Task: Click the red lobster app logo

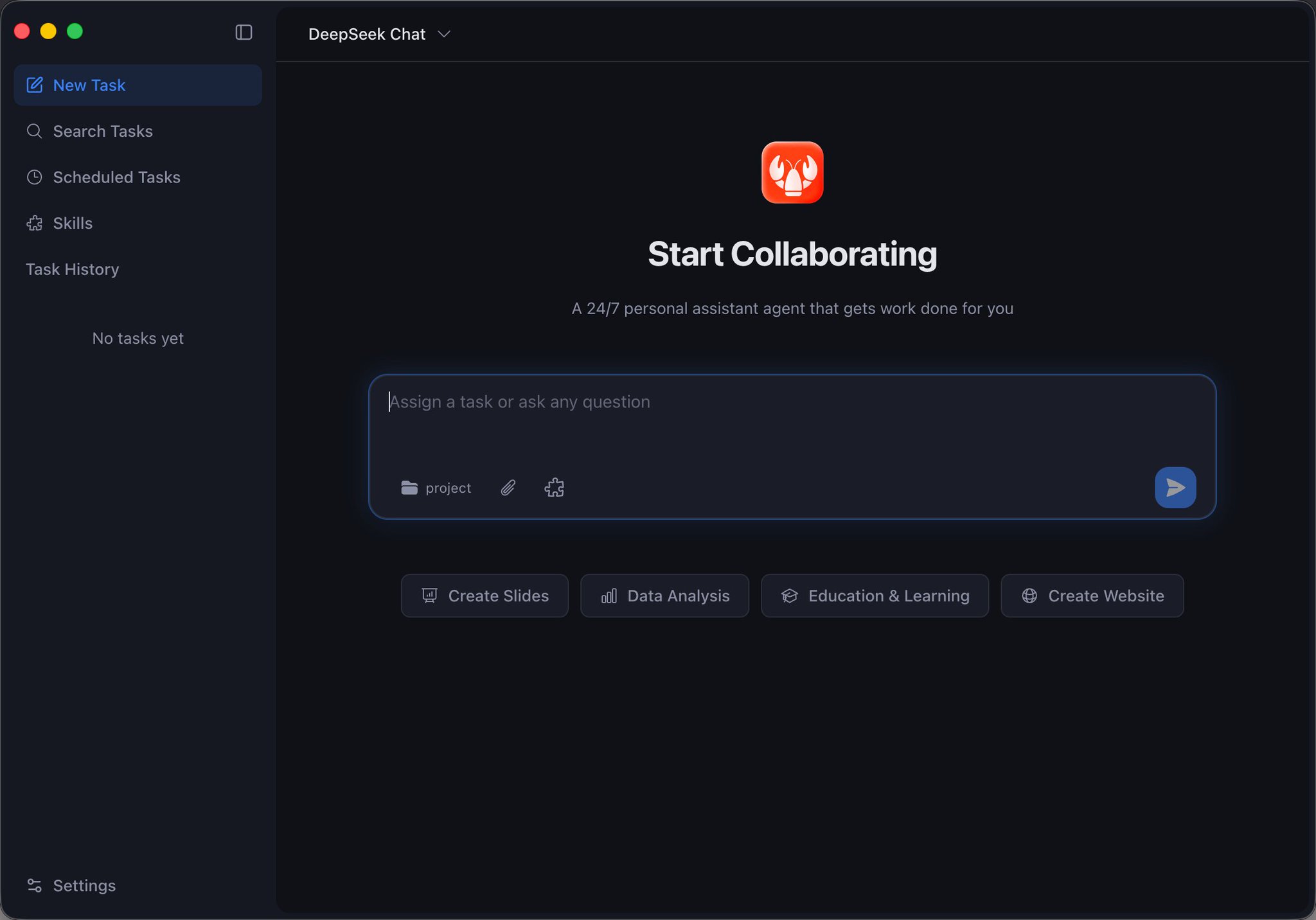Action: point(792,172)
